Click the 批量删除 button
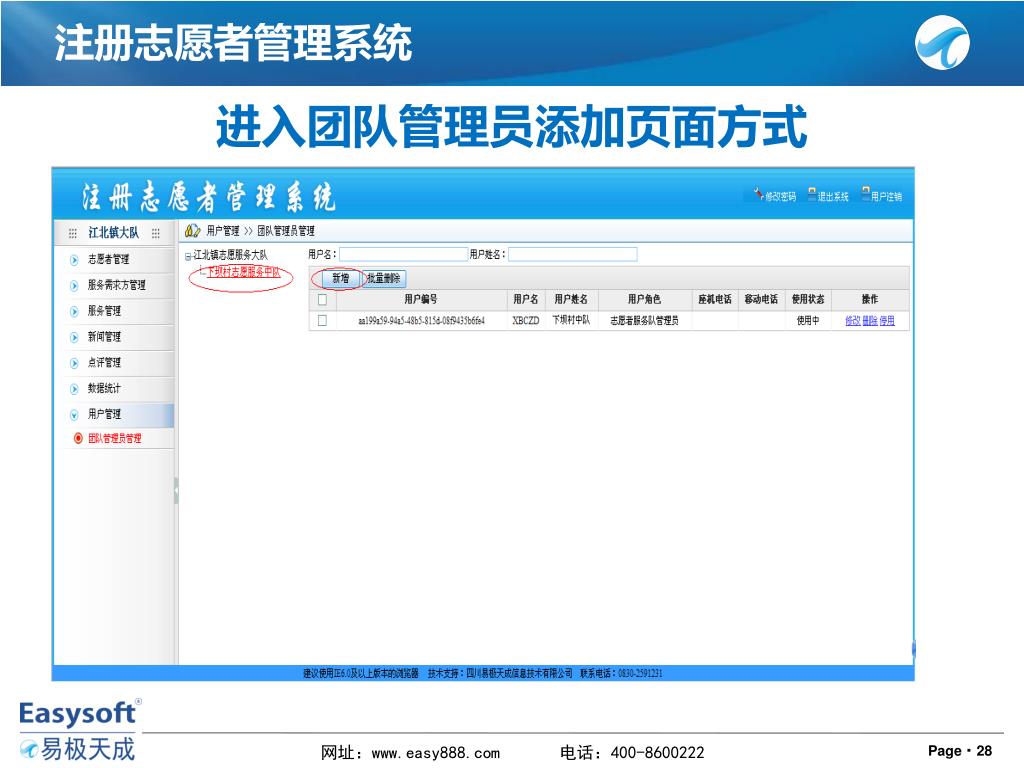This screenshot has width=1024, height=768. tap(383, 279)
